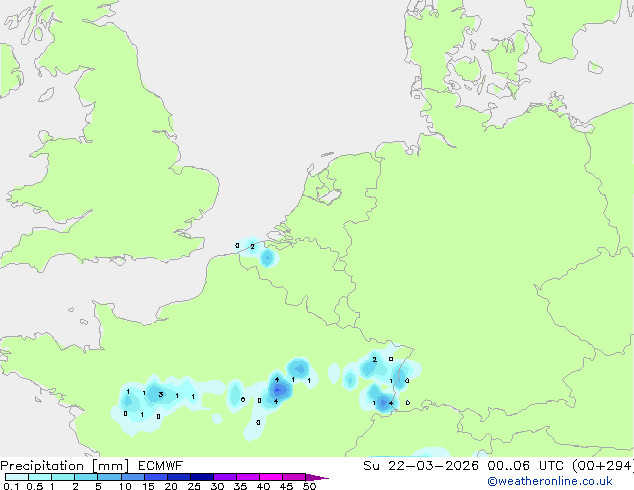
Task: Click the '35' legend scale label
Action: (240, 486)
